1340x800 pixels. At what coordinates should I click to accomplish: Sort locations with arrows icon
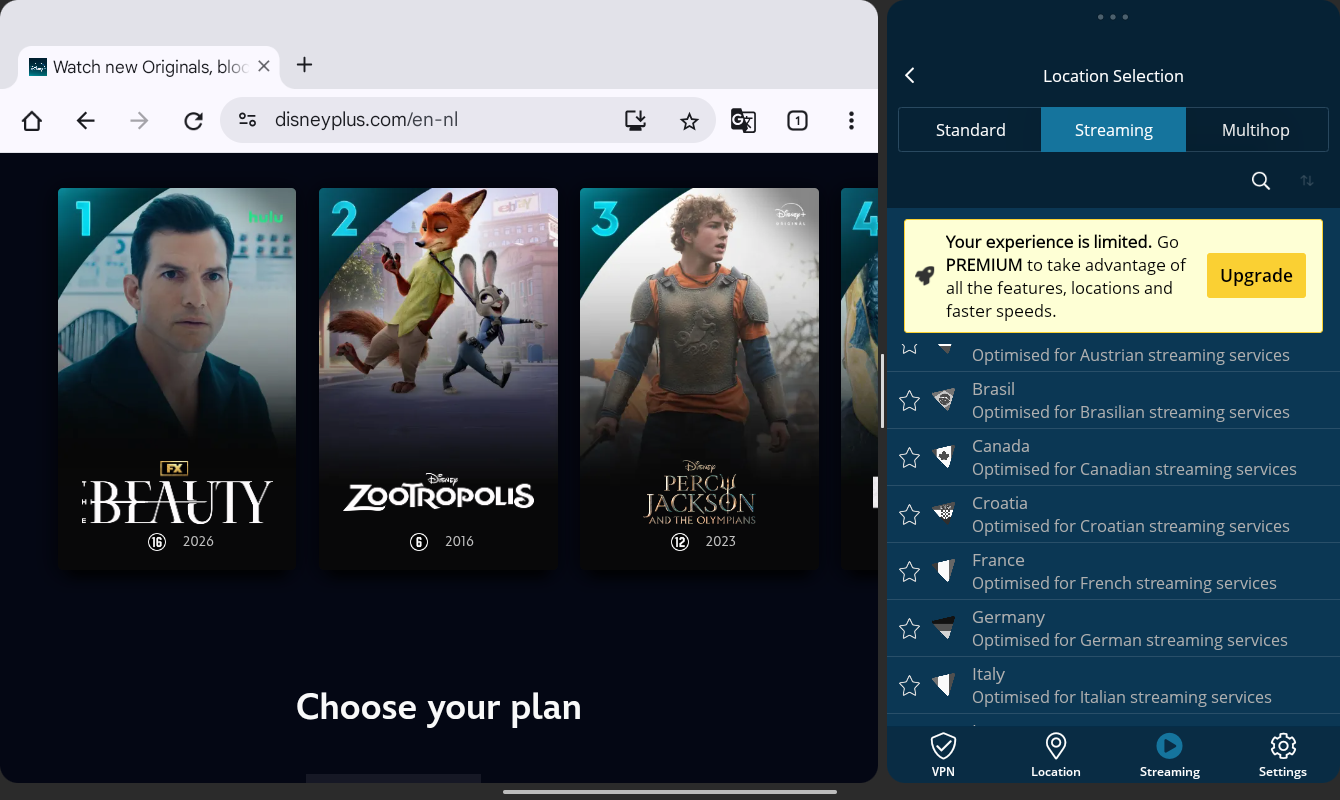pyautogui.click(x=1307, y=181)
